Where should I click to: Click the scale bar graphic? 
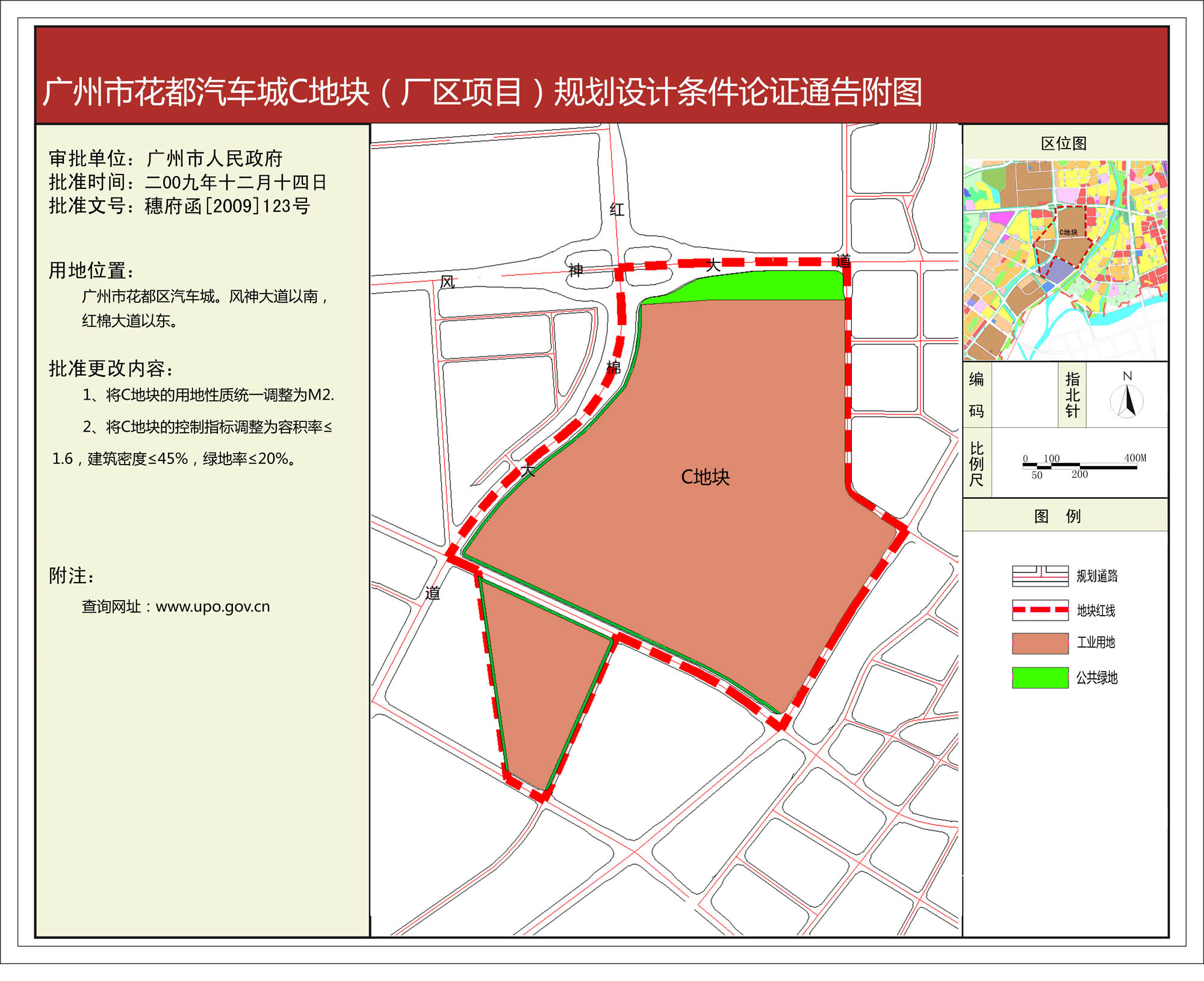(x=1079, y=465)
